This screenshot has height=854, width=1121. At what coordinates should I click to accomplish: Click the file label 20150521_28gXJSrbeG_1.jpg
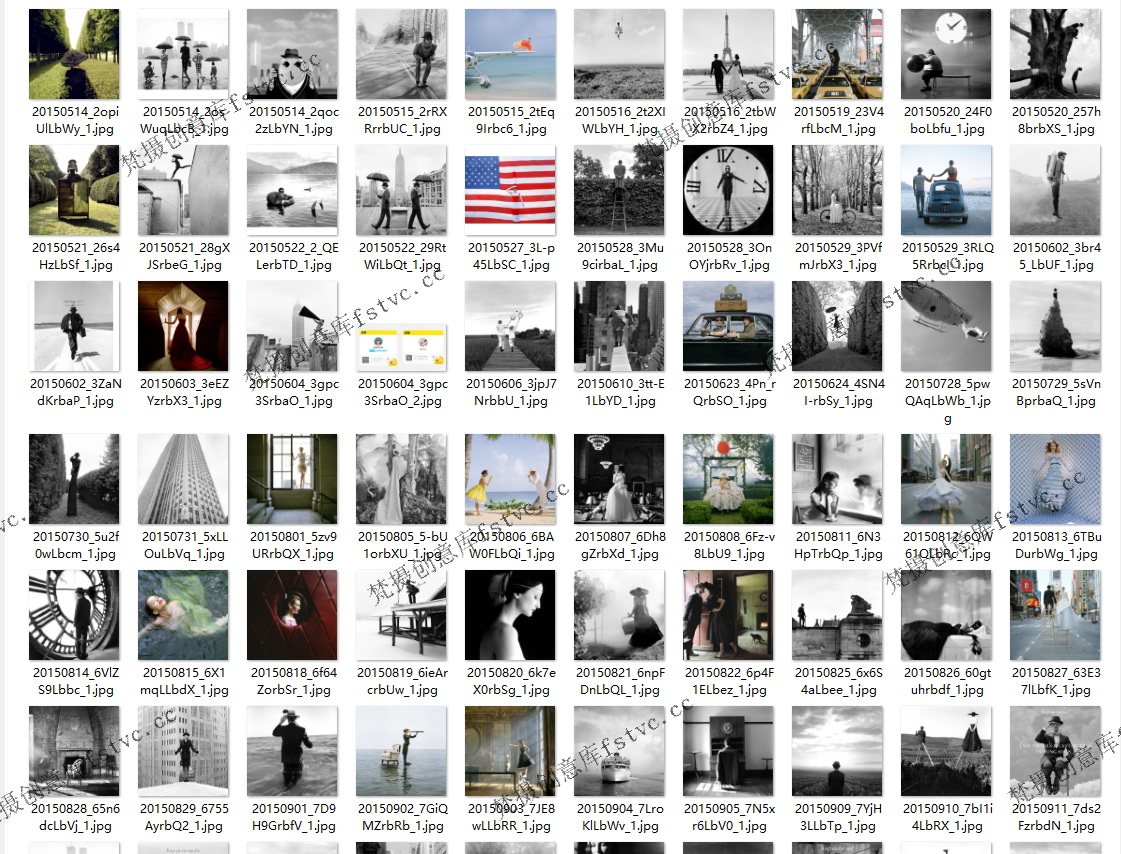click(x=184, y=256)
